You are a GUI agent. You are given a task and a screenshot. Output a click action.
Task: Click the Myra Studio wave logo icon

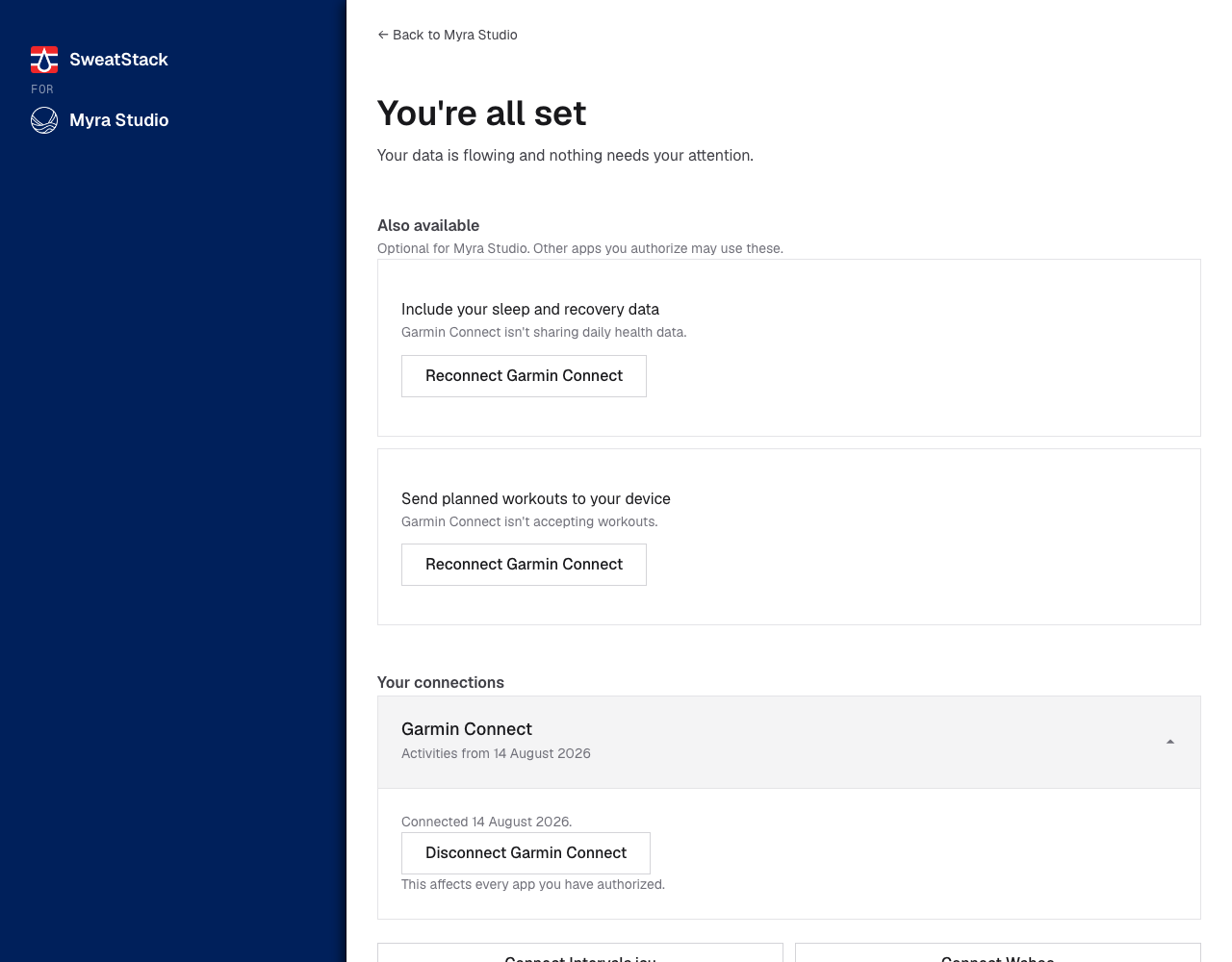pos(44,120)
